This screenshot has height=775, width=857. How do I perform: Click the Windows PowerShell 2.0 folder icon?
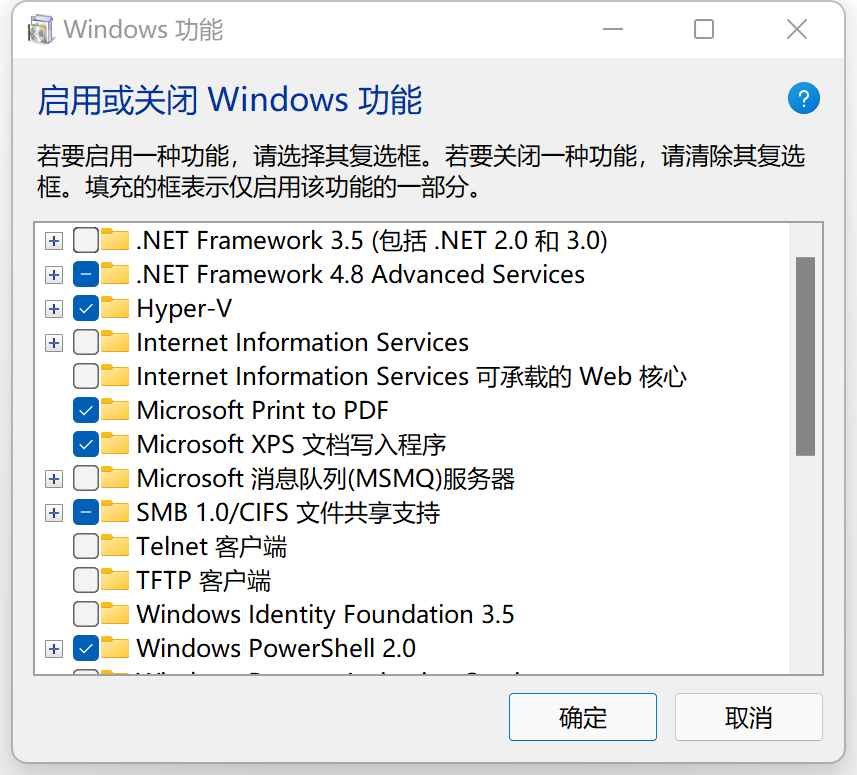coord(115,648)
